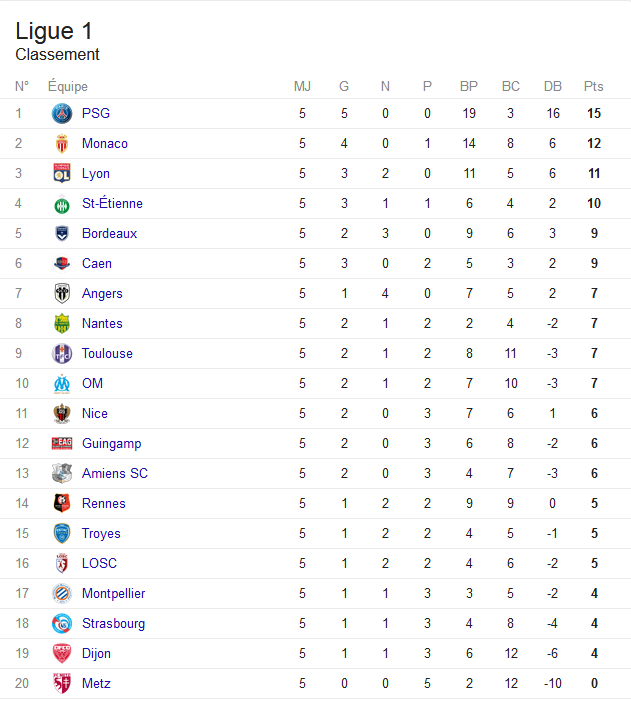This screenshot has height=701, width=631.
Task: Click the Rennes red-black crest icon
Action: 62,503
